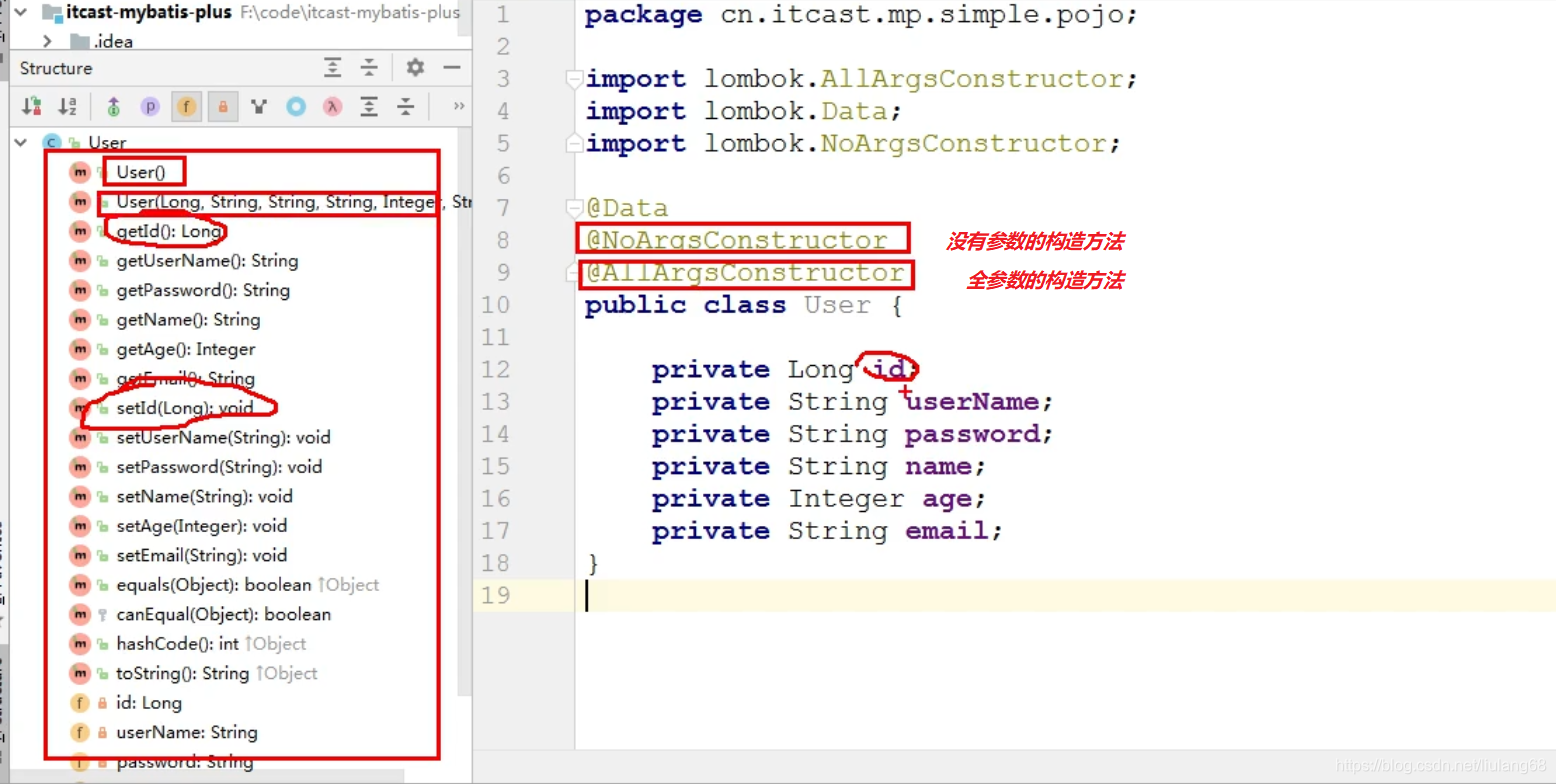Toggle Show Fields orange f icon
Image resolution: width=1556 pixels, height=784 pixels.
(186, 106)
